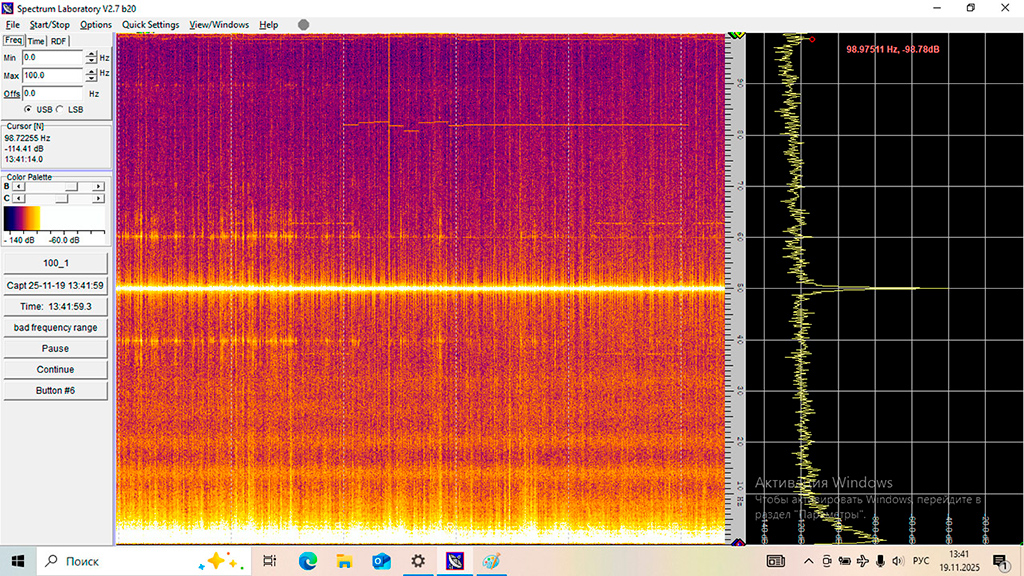Click the microphone icon in the system tray
This screenshot has height=576, width=1024.
(x=880, y=561)
